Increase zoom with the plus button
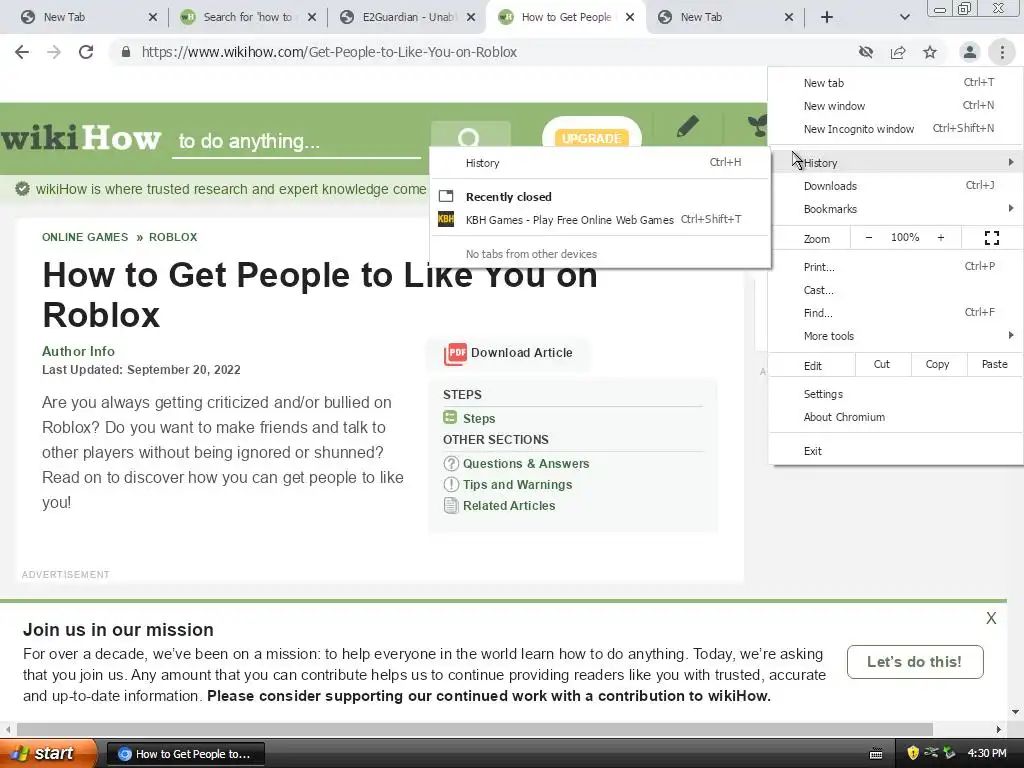Image resolution: width=1024 pixels, height=768 pixels. pos(940,238)
